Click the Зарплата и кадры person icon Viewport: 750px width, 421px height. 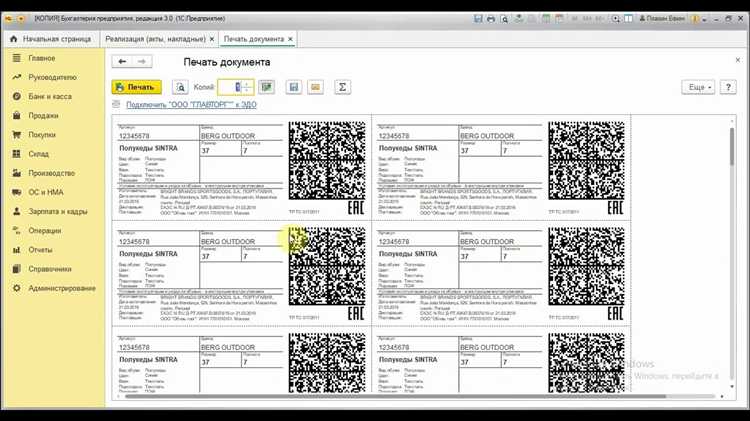click(x=17, y=211)
